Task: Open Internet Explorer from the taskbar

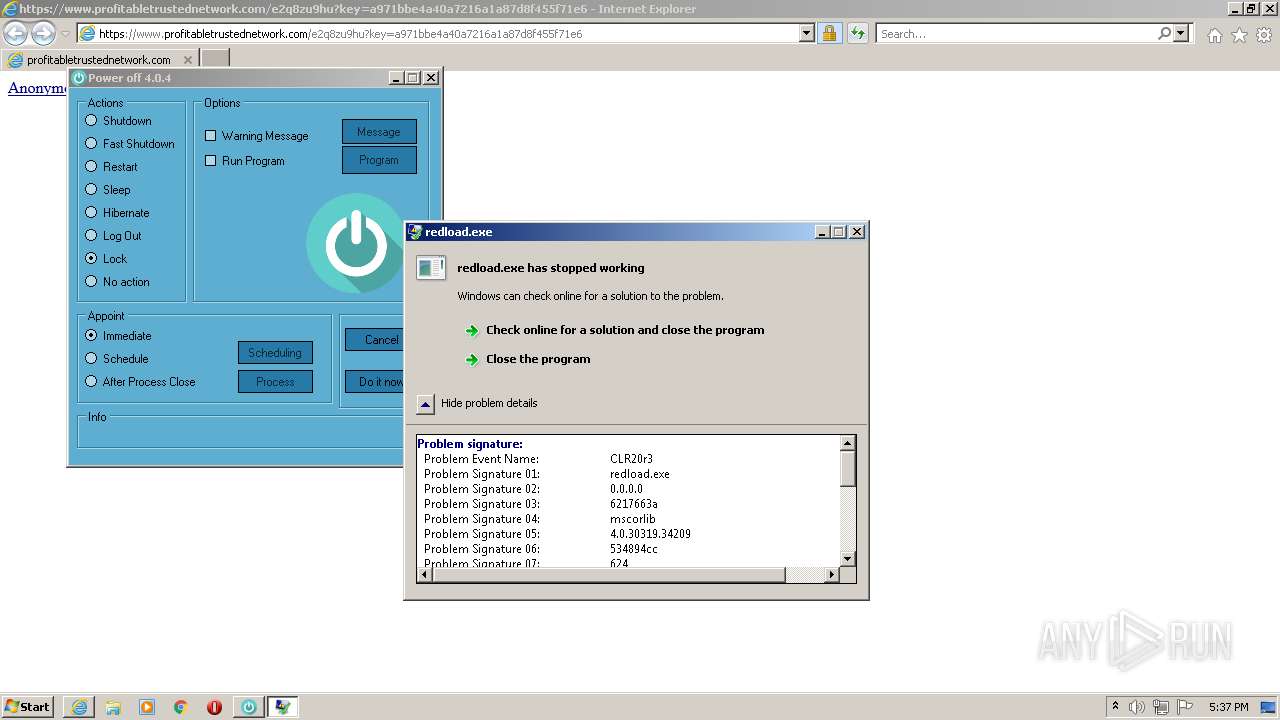Action: pos(79,707)
